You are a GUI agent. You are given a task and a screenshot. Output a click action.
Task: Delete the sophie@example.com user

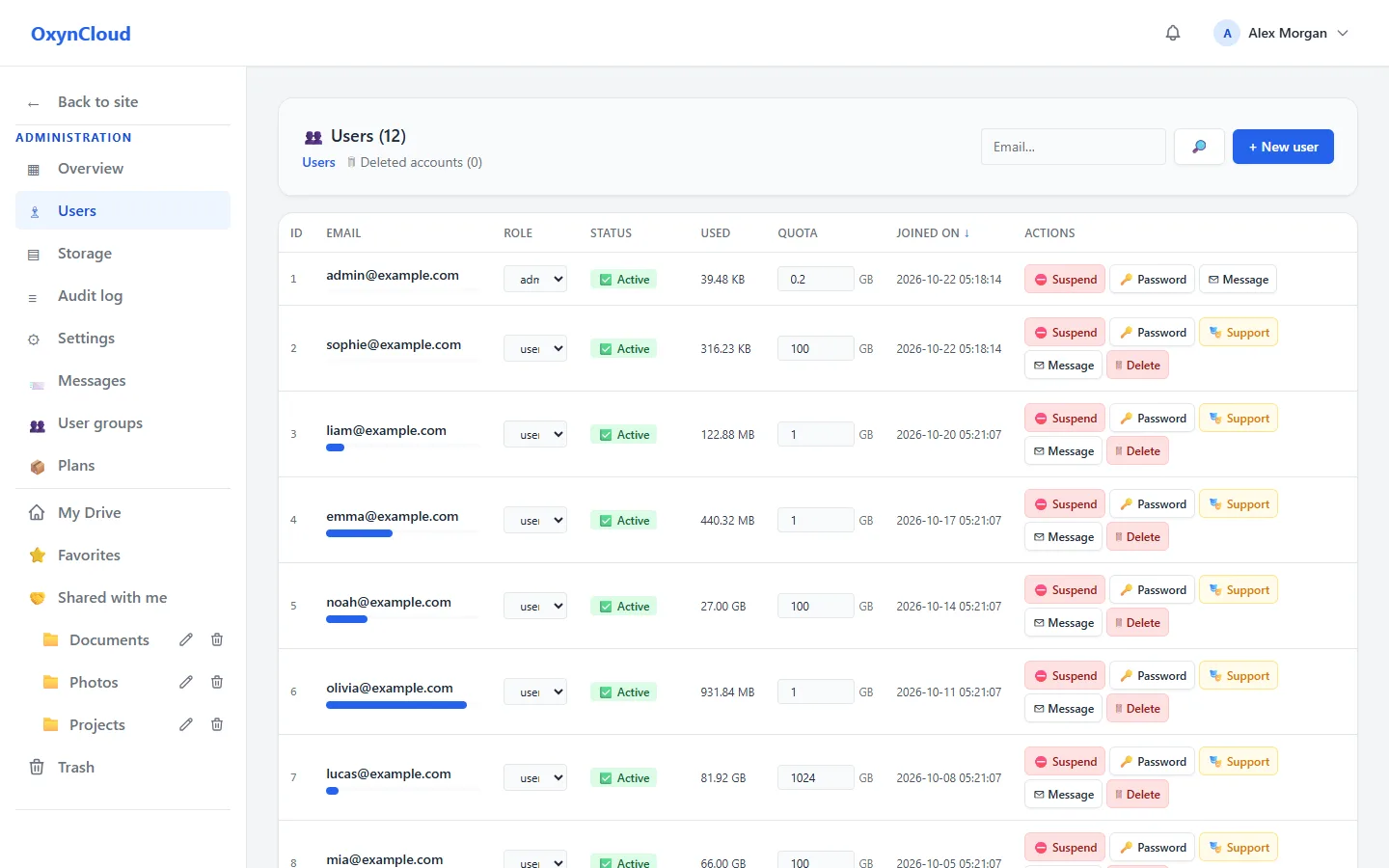(x=1137, y=366)
